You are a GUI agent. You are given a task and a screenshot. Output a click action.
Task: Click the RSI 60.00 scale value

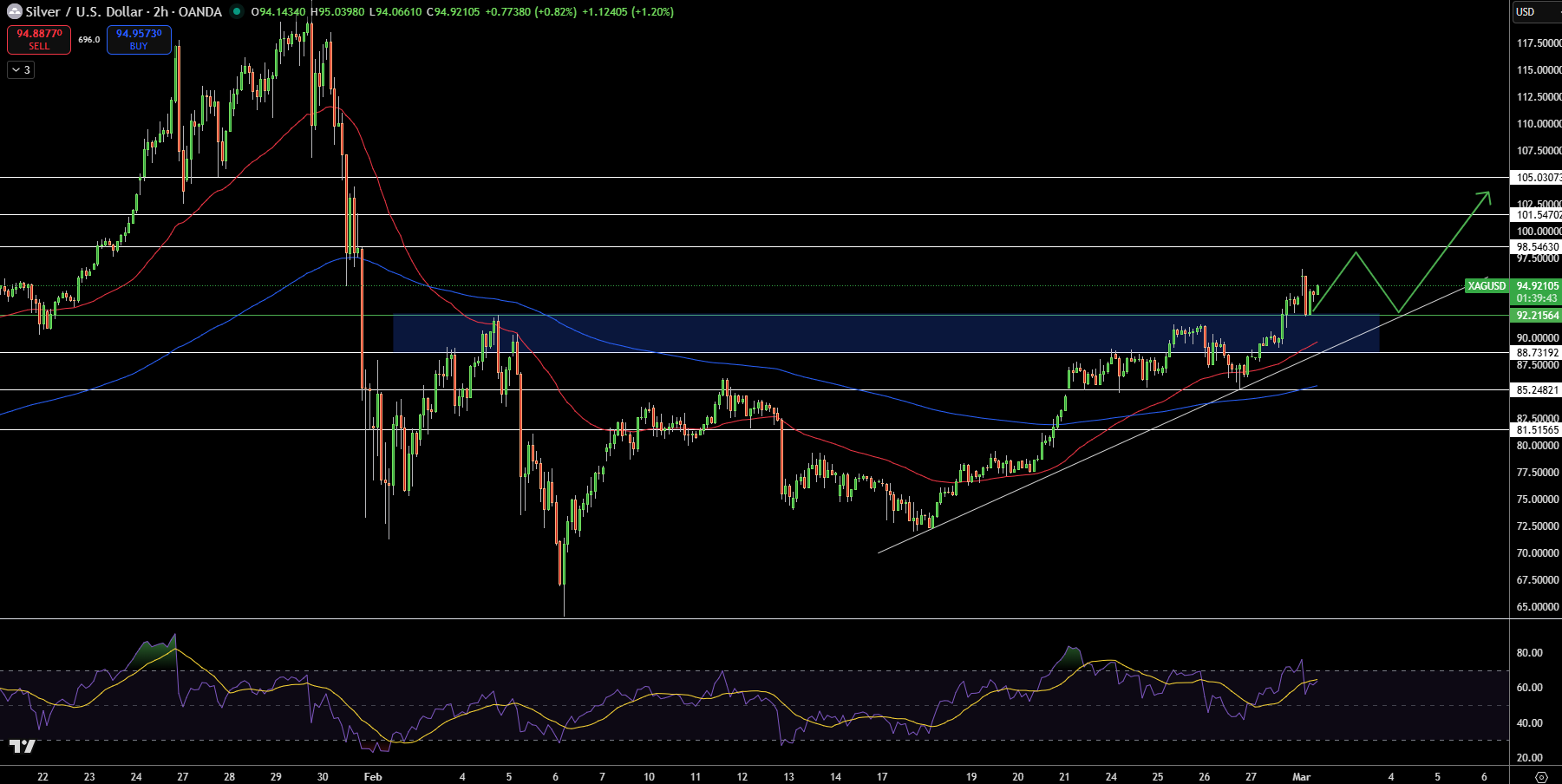tap(1530, 688)
